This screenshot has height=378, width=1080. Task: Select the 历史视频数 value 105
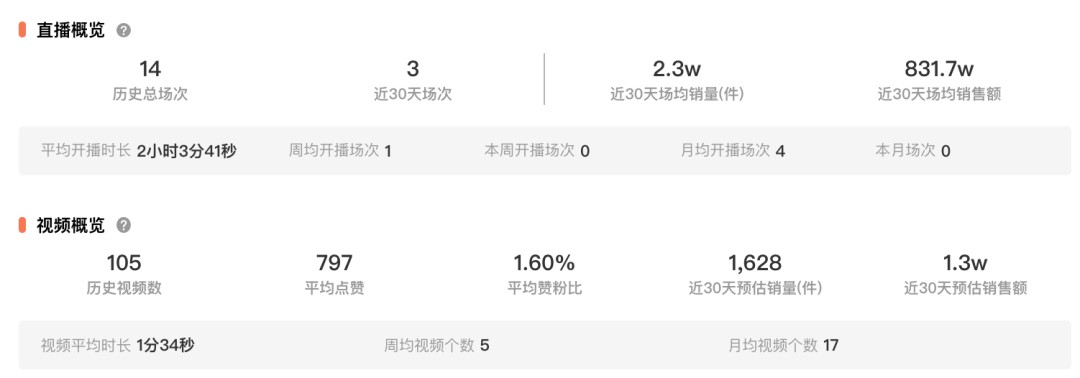coord(124,263)
